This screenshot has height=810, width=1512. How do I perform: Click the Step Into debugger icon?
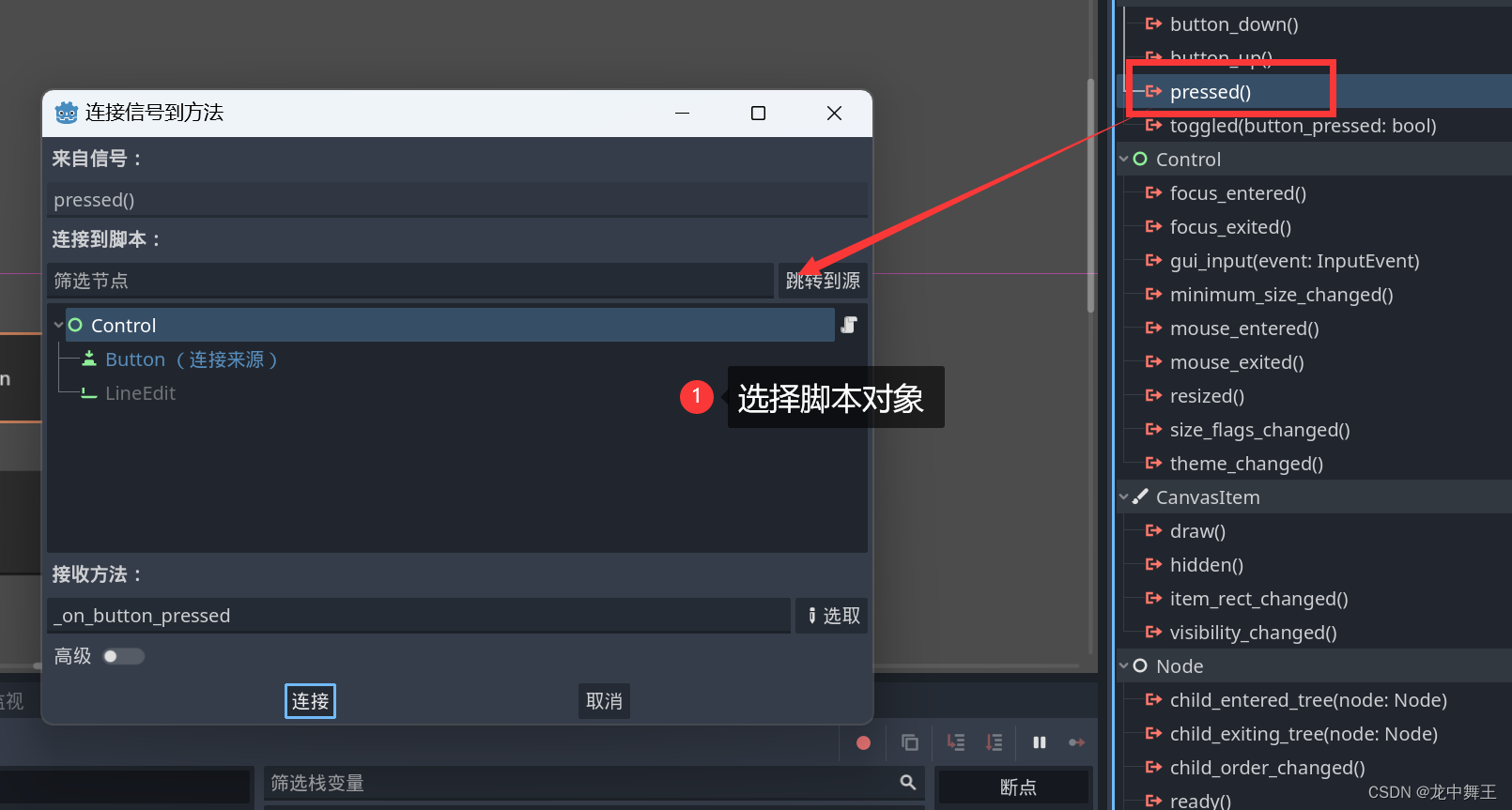point(956,742)
